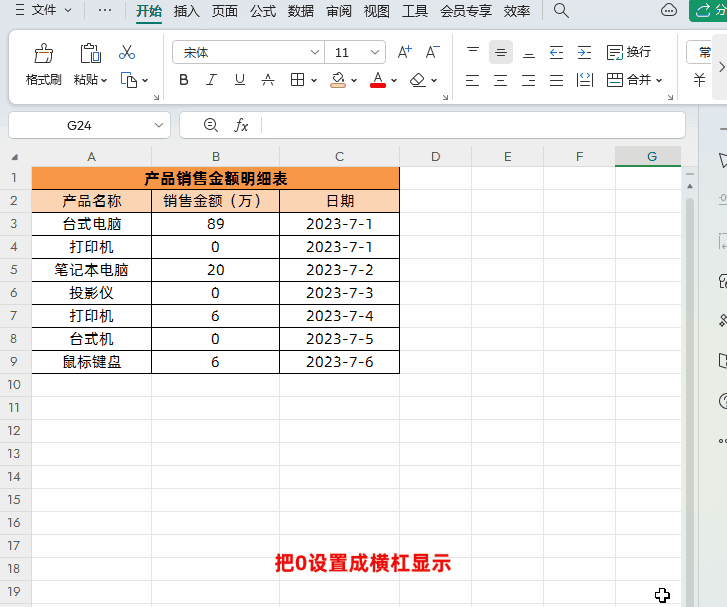
Task: Center text horizontally
Action: click(x=501, y=80)
